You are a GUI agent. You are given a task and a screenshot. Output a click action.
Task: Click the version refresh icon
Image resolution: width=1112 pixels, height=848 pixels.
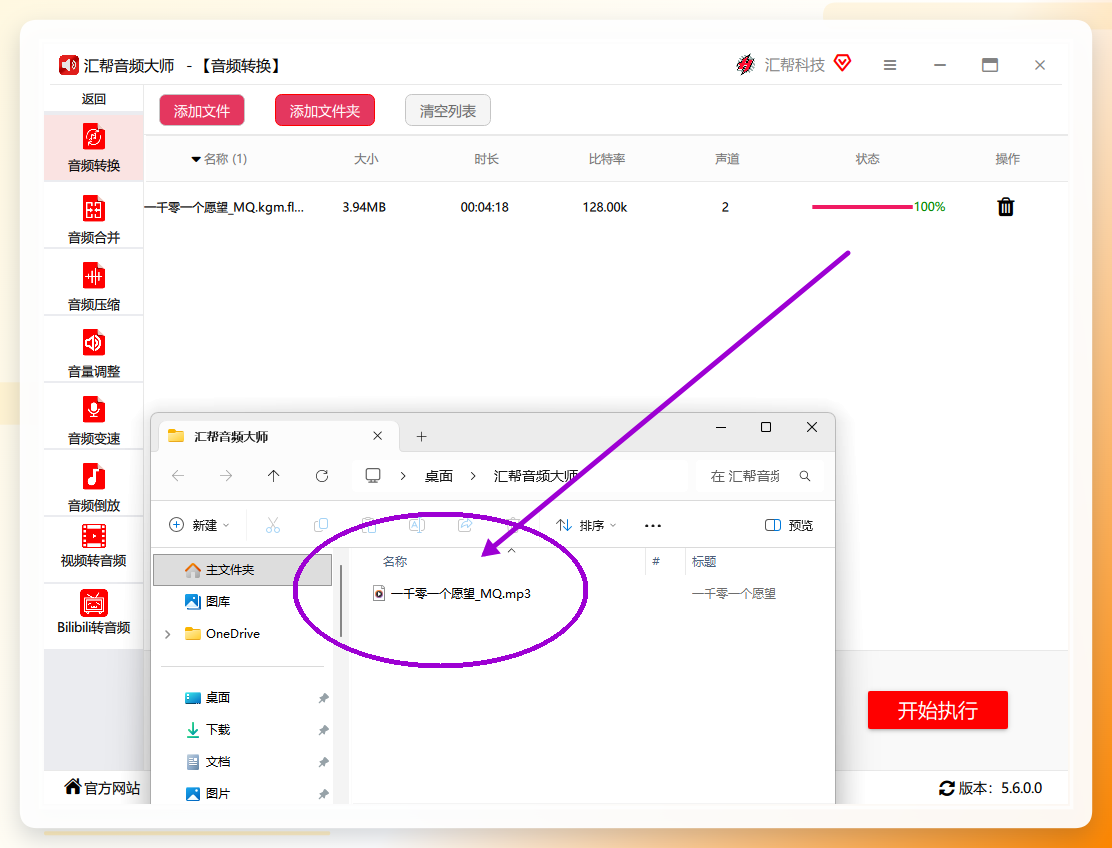pyautogui.click(x=946, y=788)
